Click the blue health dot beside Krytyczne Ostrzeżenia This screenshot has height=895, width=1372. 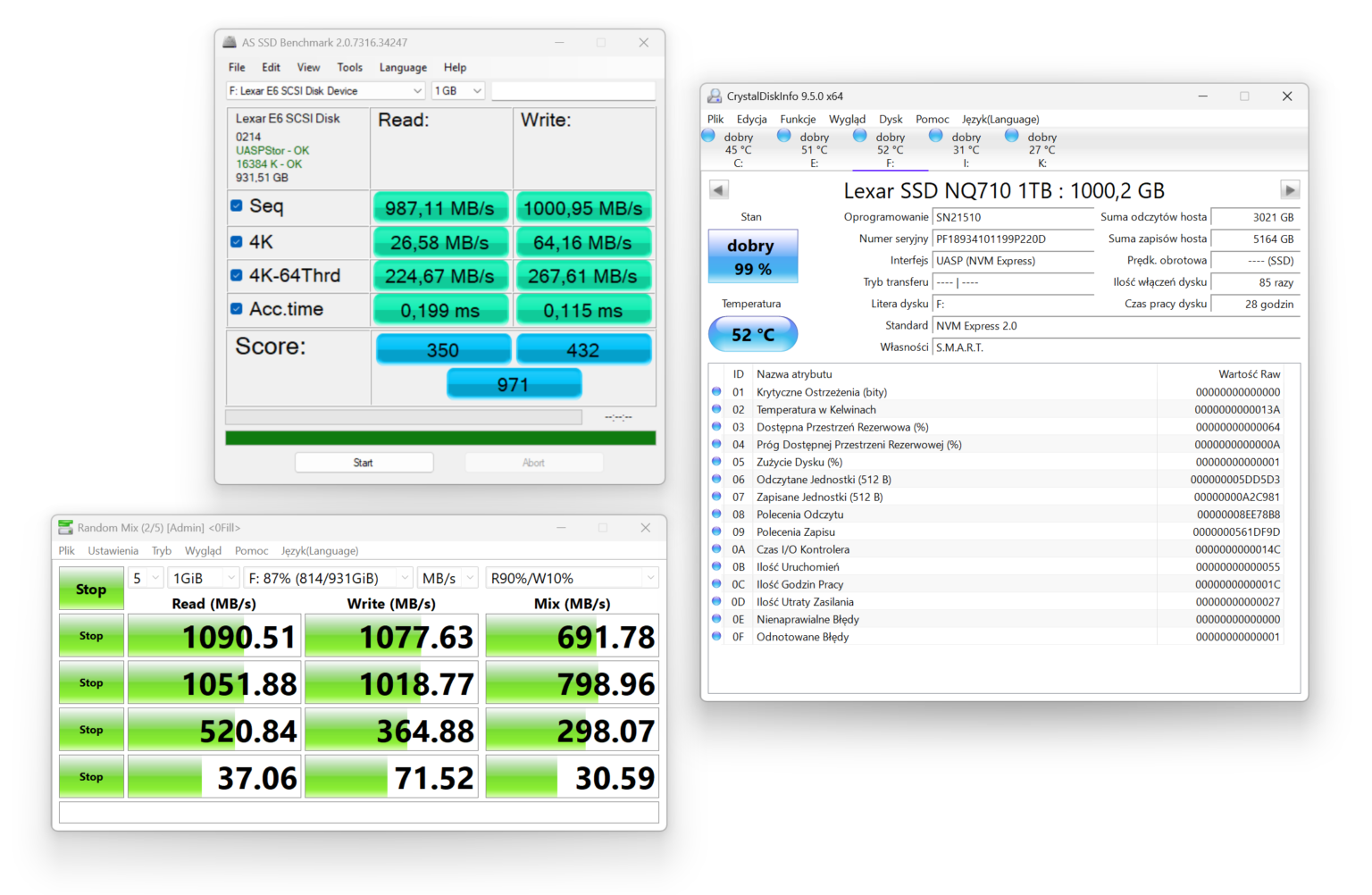pyautogui.click(x=716, y=391)
